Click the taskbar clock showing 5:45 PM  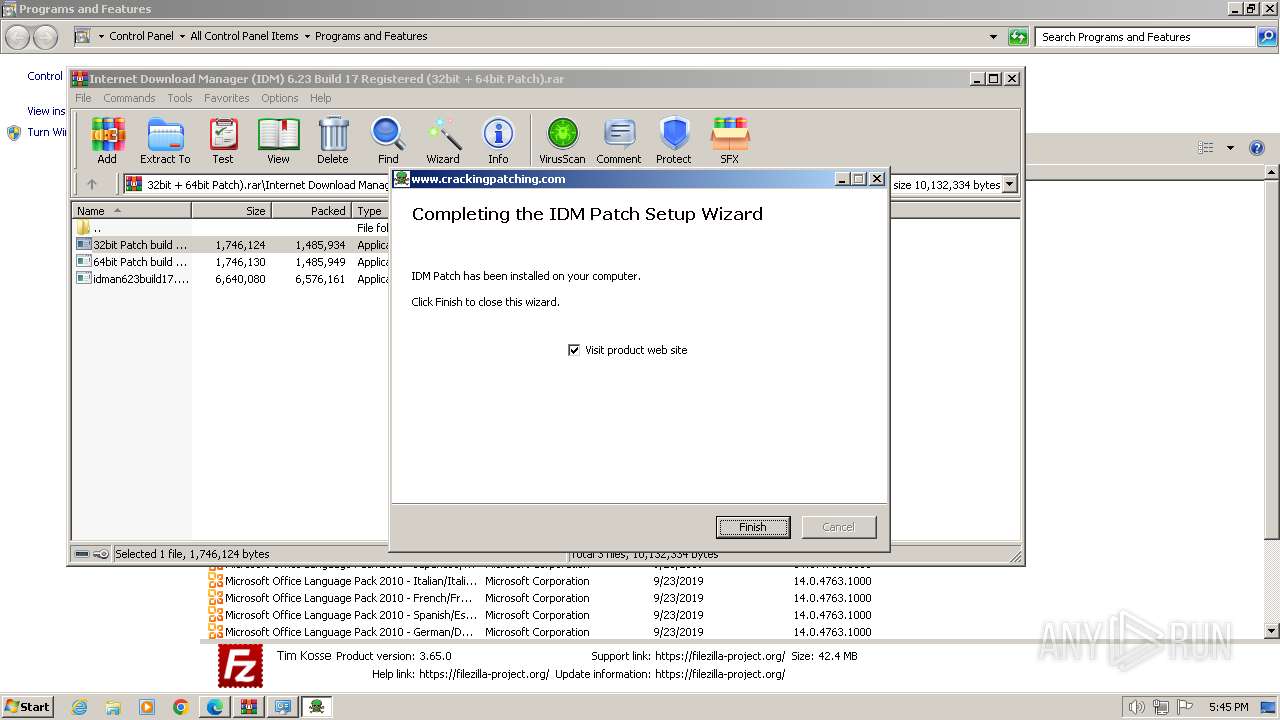[x=1228, y=707]
